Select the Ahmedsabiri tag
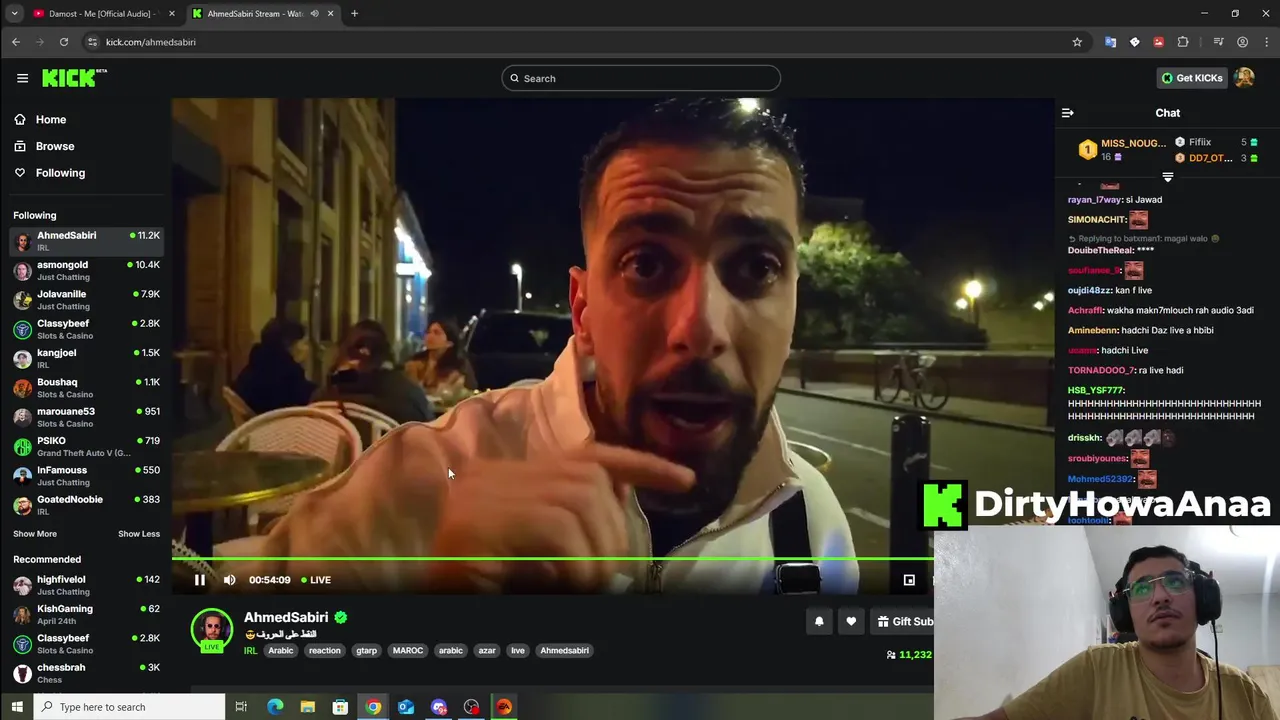 565,650
